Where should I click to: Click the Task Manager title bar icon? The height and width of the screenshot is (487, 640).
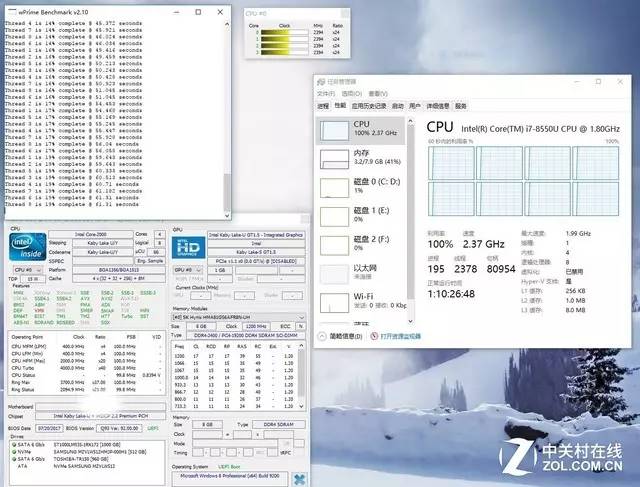tap(321, 82)
